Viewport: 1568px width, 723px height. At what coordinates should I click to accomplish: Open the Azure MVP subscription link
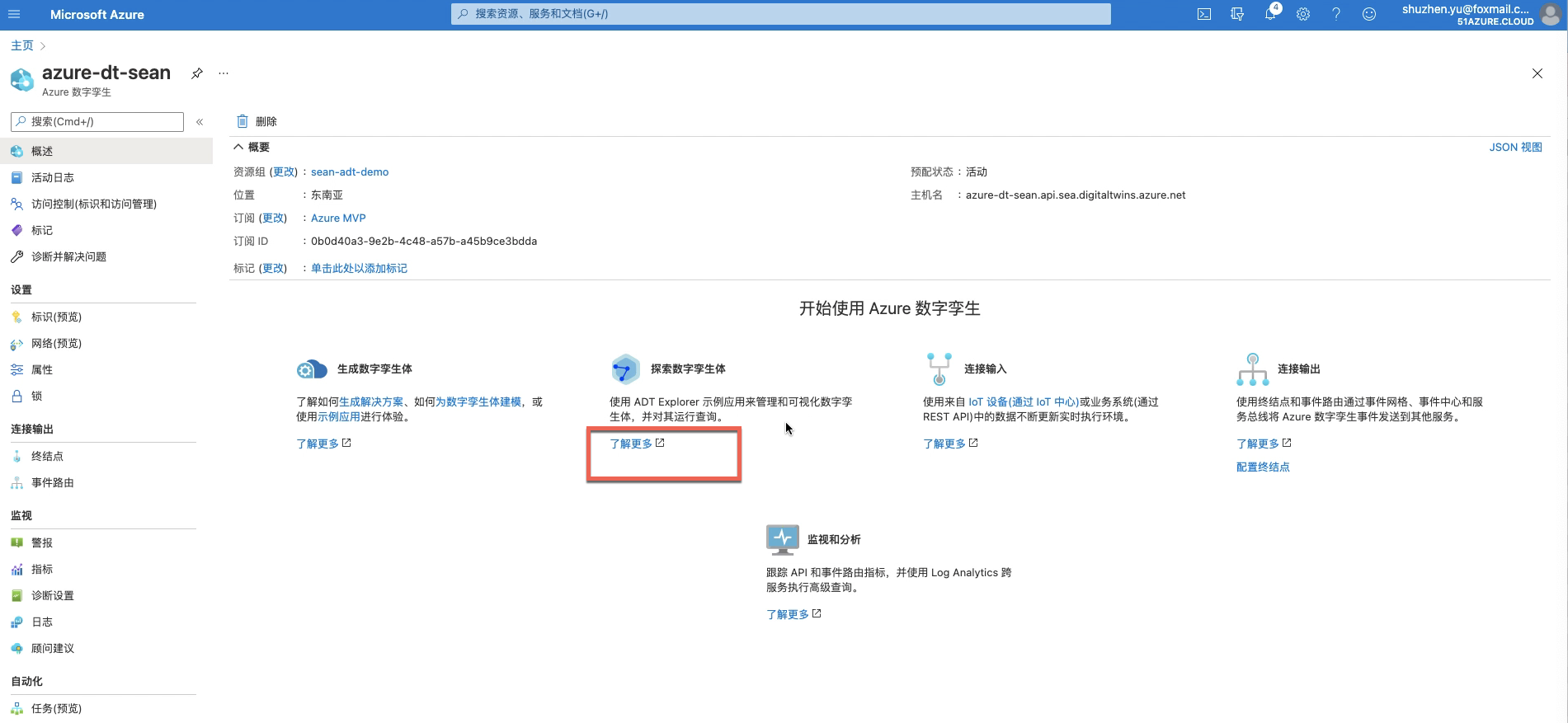338,218
